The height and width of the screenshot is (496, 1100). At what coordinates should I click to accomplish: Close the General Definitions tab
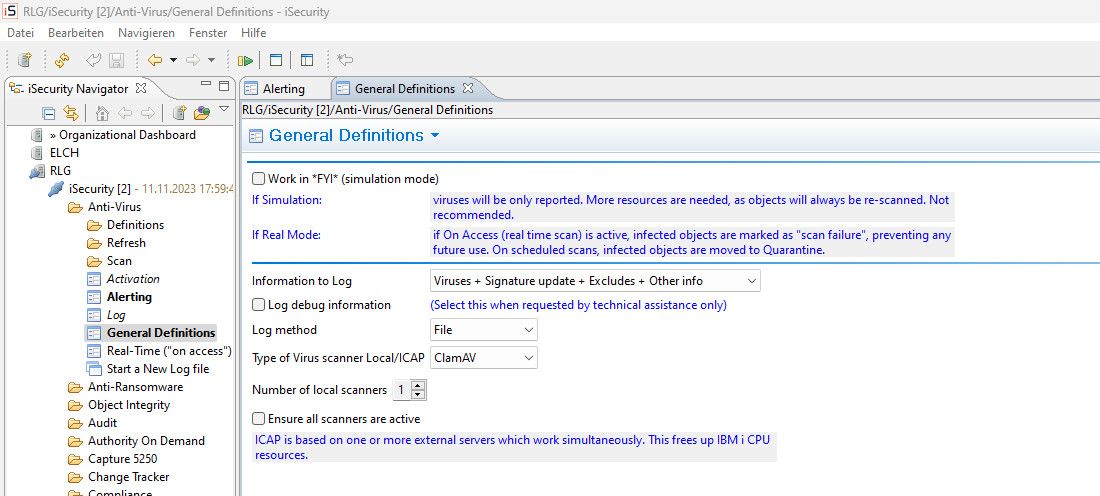[x=468, y=88]
